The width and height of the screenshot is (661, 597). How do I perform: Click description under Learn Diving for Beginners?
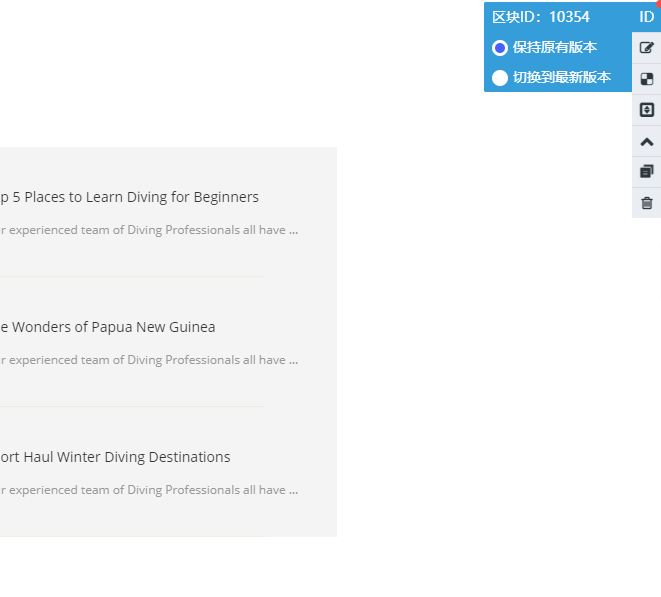(x=149, y=230)
